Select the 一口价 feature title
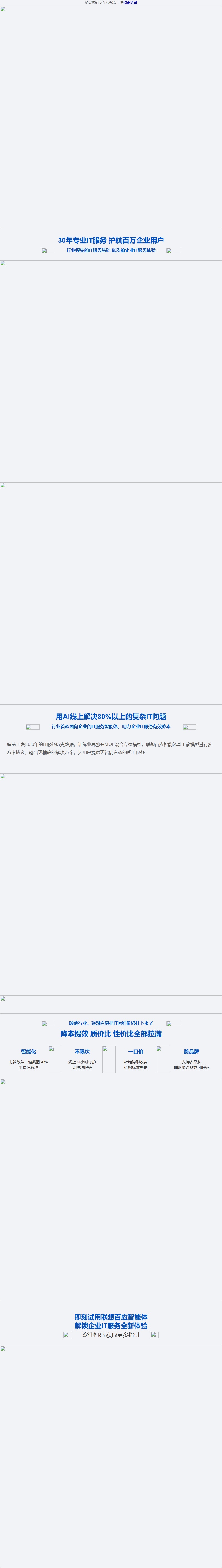Viewport: 222px width, 1568px height. (136, 1051)
